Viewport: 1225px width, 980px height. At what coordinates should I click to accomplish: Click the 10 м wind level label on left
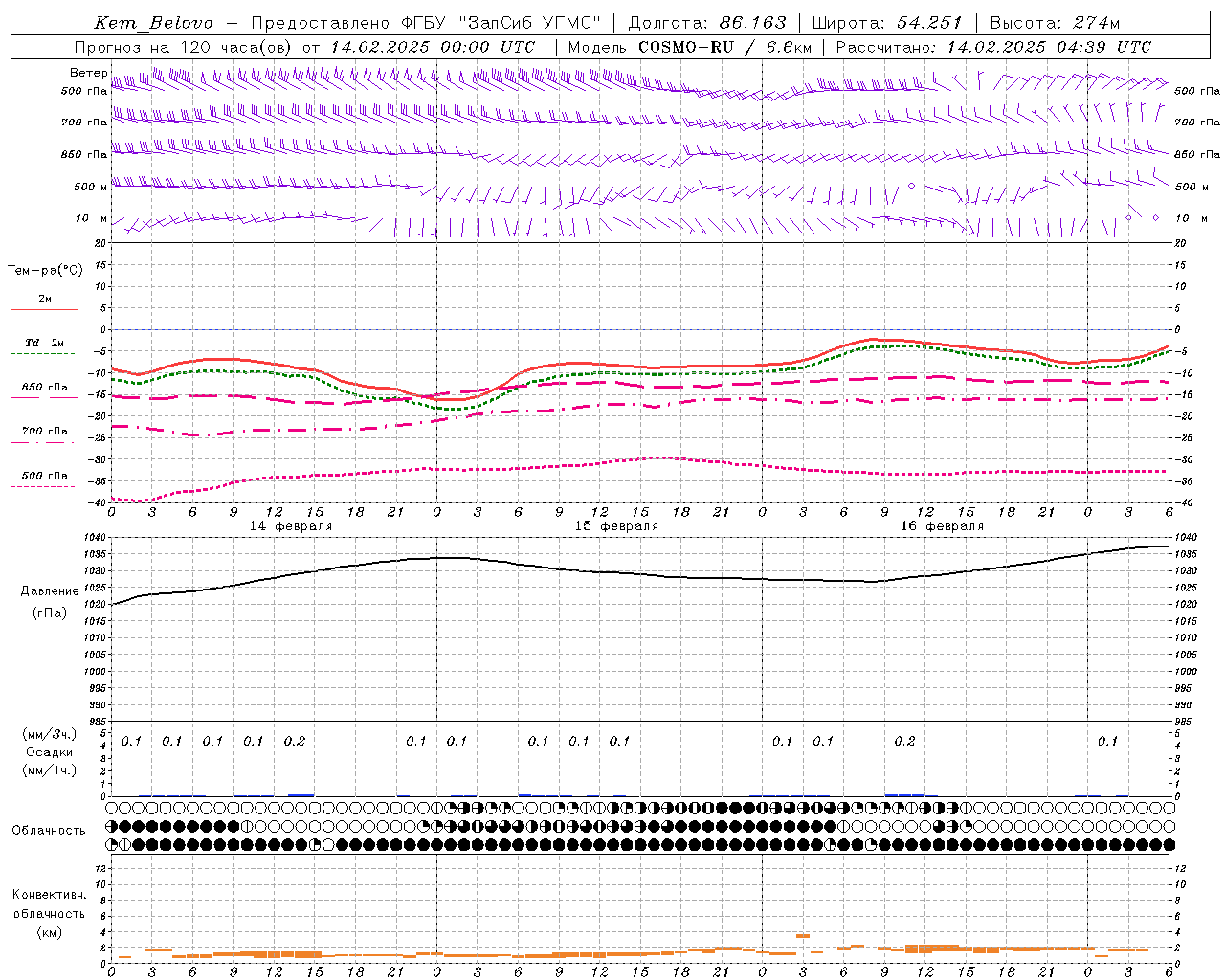(91, 219)
